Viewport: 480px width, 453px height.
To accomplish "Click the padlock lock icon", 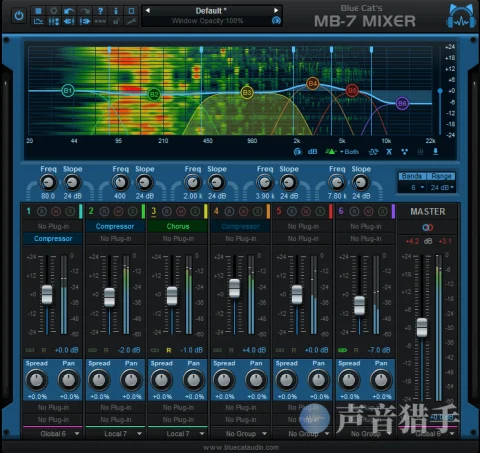I will (116, 21).
